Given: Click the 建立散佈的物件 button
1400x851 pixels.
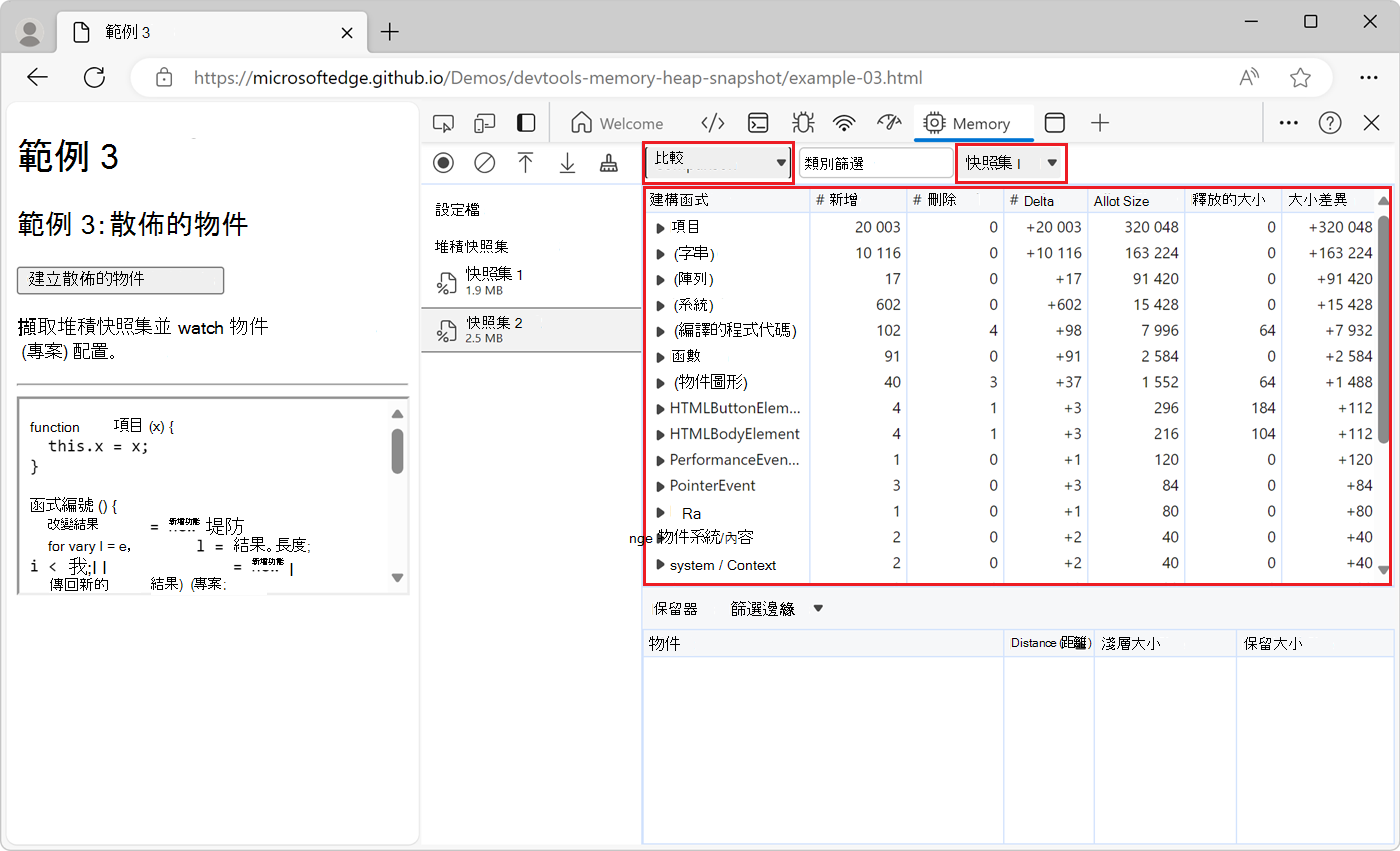Looking at the screenshot, I should point(120,280).
